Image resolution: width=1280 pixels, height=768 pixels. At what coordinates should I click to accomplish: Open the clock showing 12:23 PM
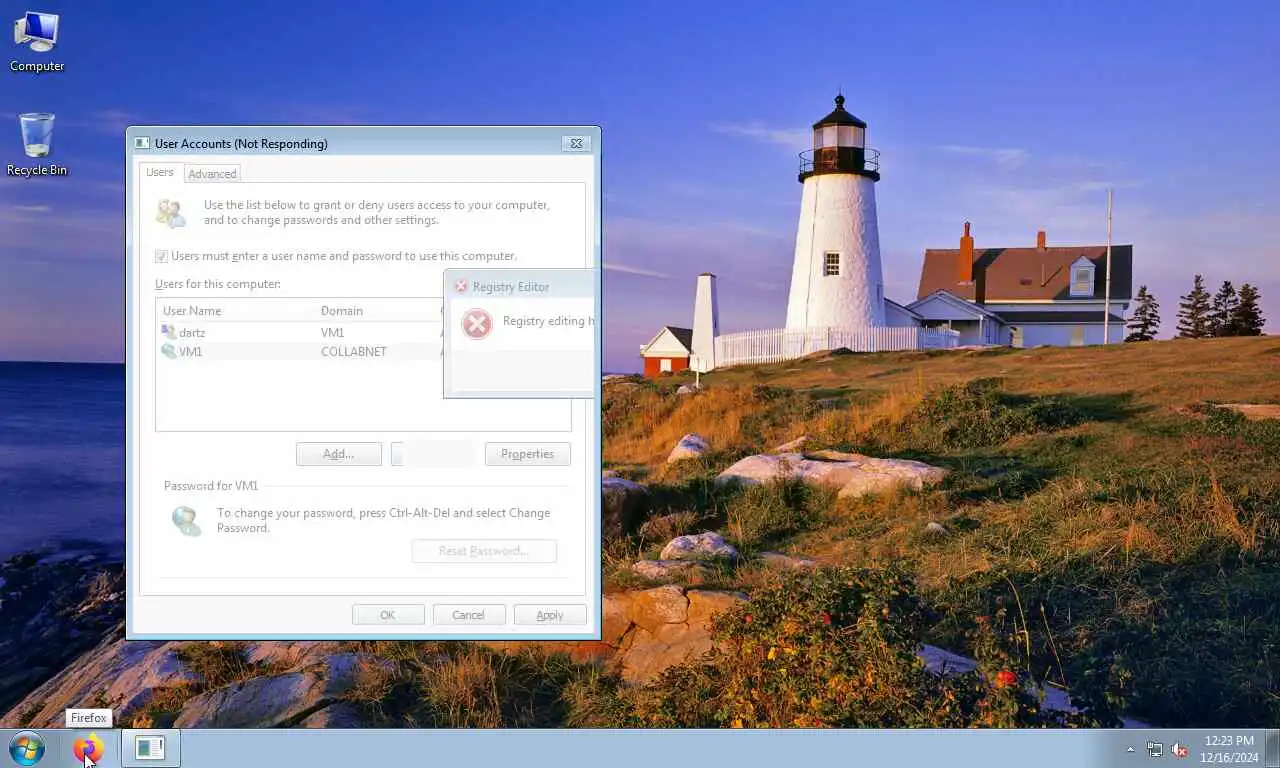click(1229, 749)
